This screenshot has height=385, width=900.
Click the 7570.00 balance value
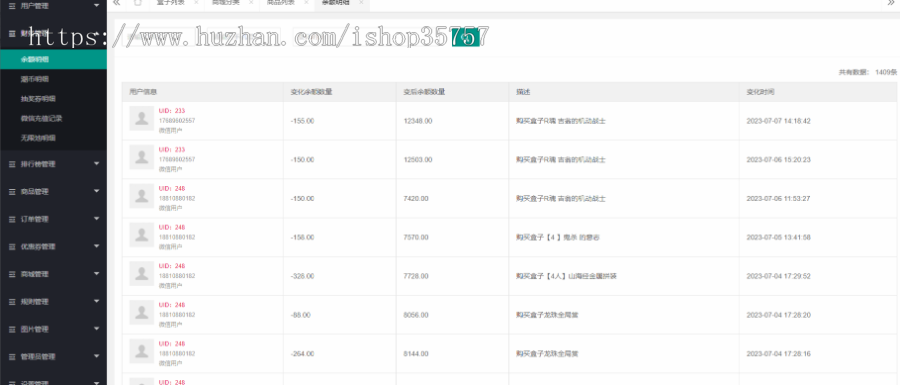[416, 238]
